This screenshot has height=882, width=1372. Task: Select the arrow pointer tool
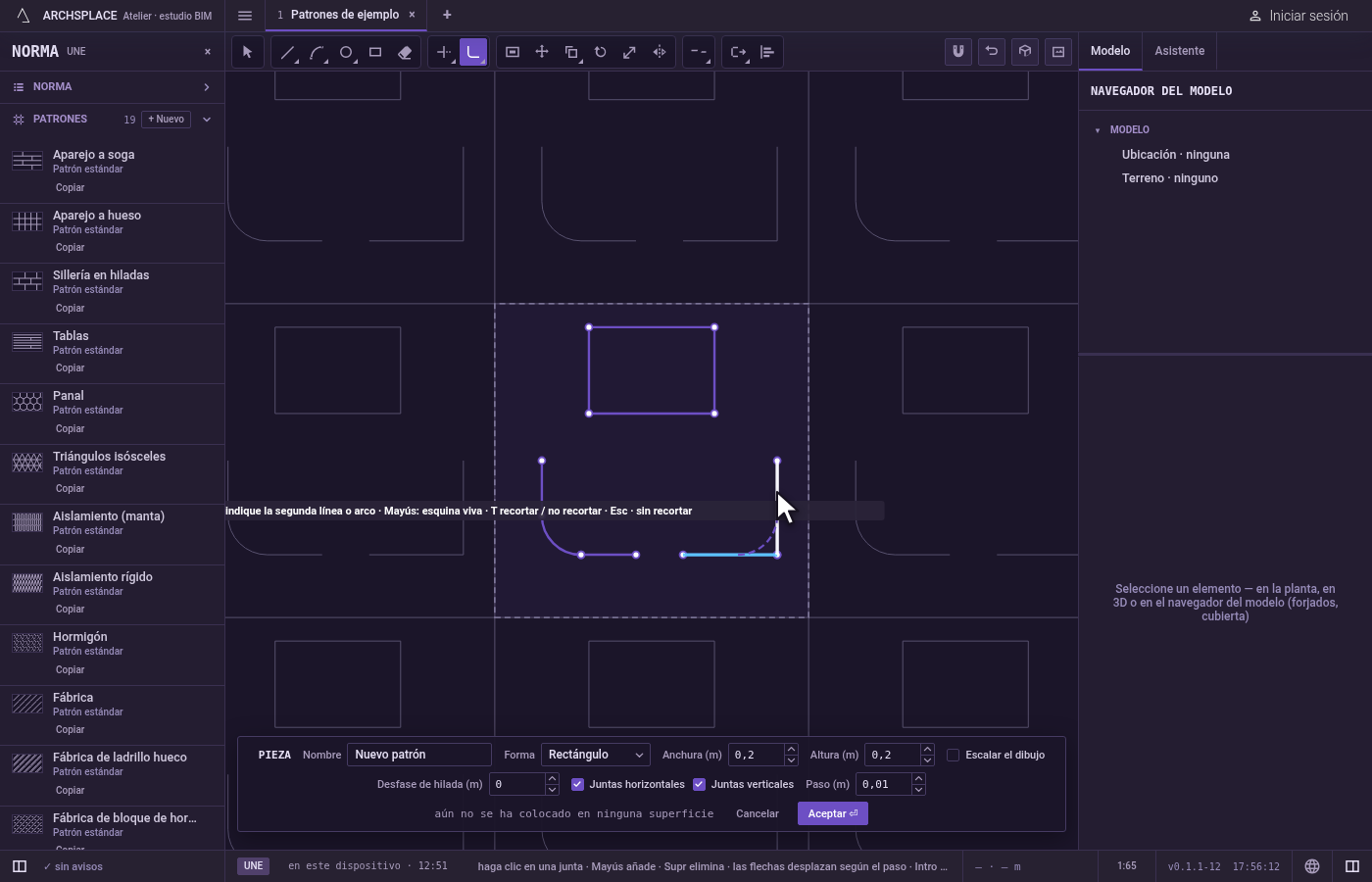(247, 52)
